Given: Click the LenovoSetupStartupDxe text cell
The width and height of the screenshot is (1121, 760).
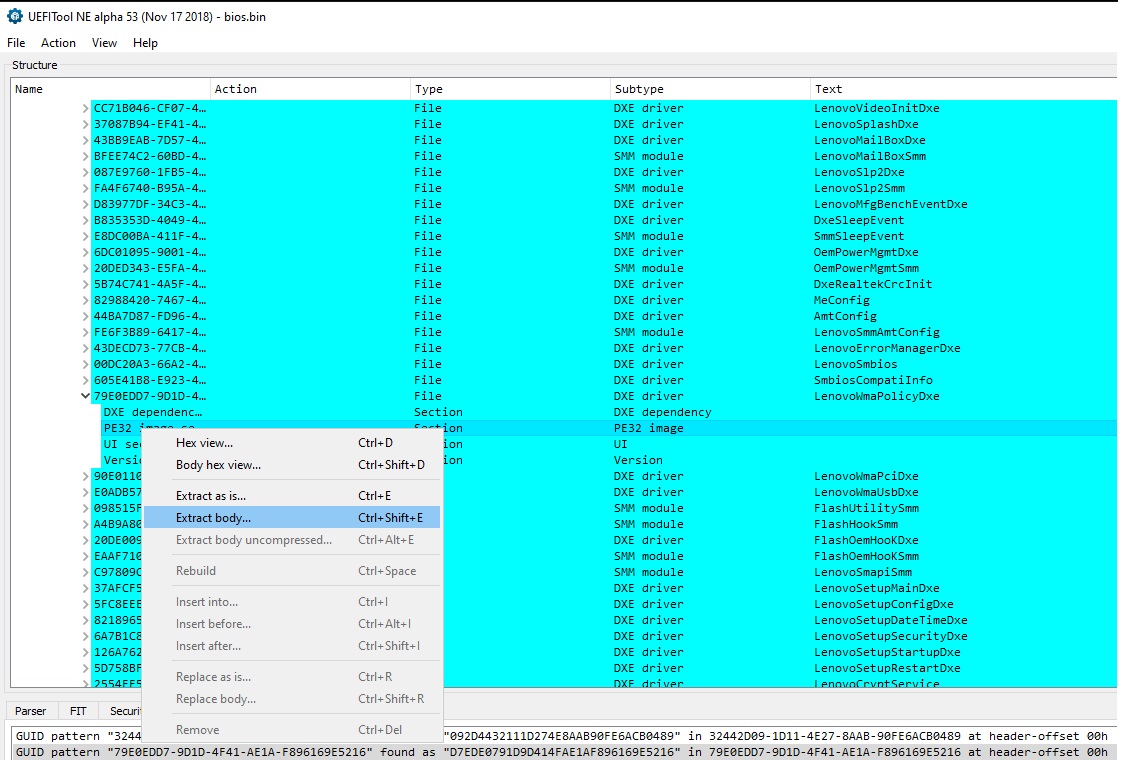Looking at the screenshot, I should click(x=887, y=652).
